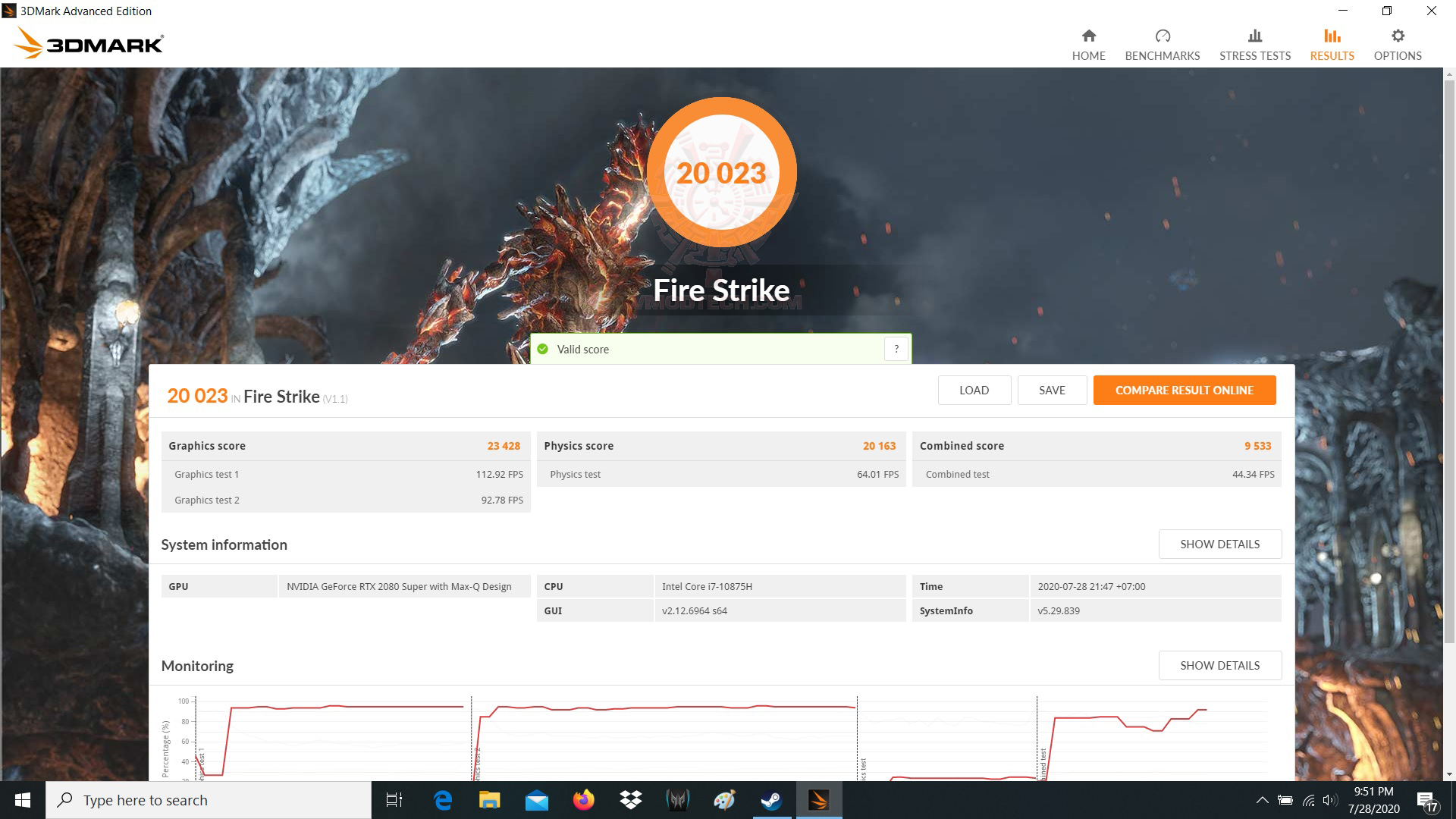Image resolution: width=1456 pixels, height=819 pixels.
Task: Launch Firefox from the taskbar
Action: point(583,800)
